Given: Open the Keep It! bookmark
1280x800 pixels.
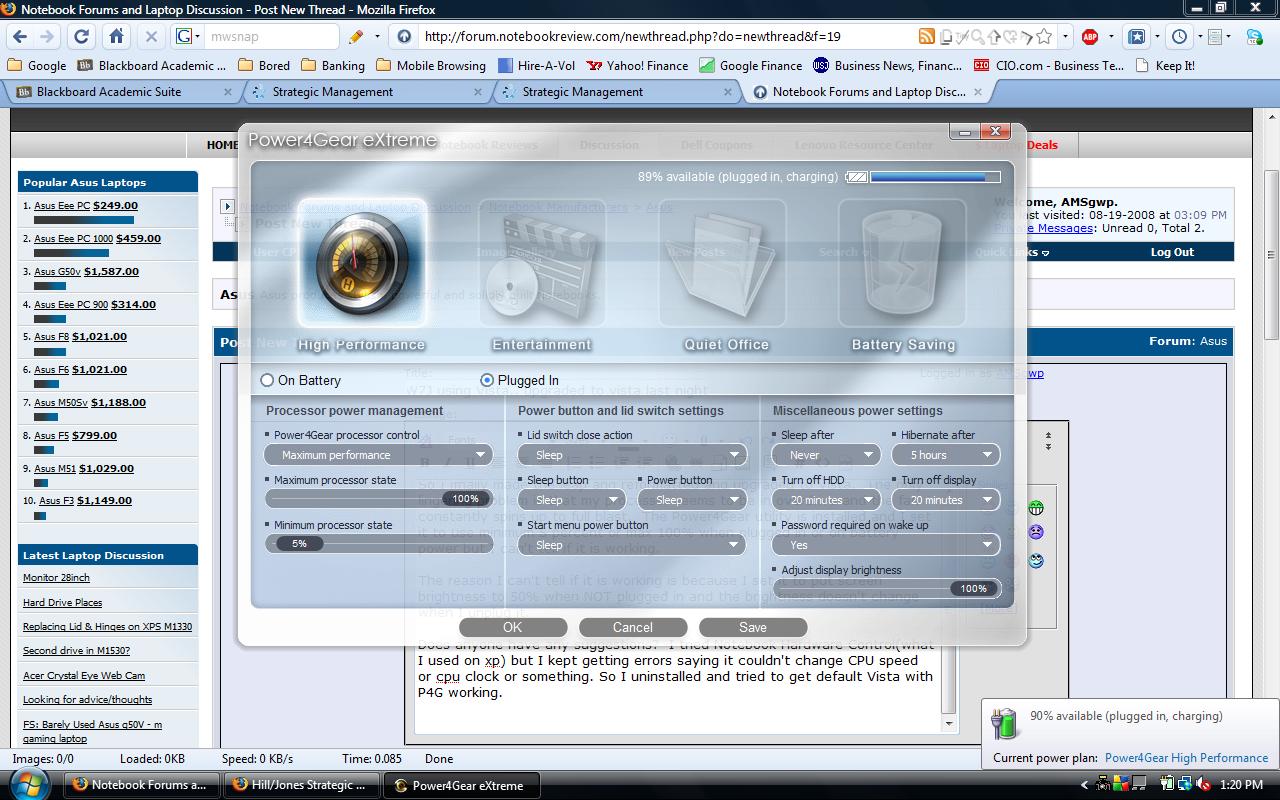Looking at the screenshot, I should pyautogui.click(x=1165, y=65).
